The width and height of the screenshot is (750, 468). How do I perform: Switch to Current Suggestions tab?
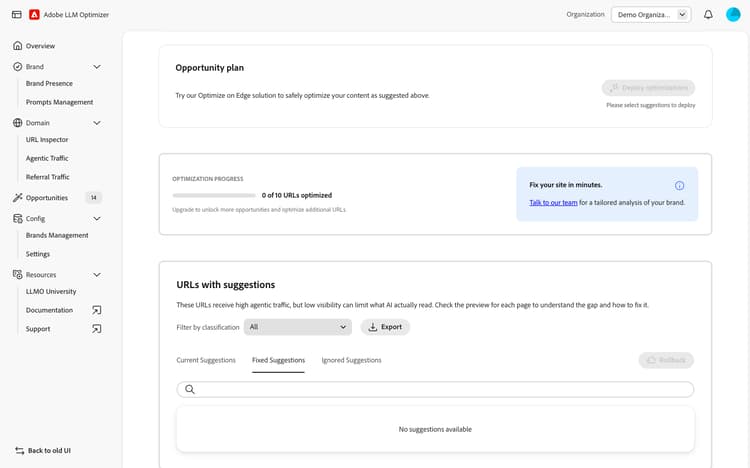206,360
